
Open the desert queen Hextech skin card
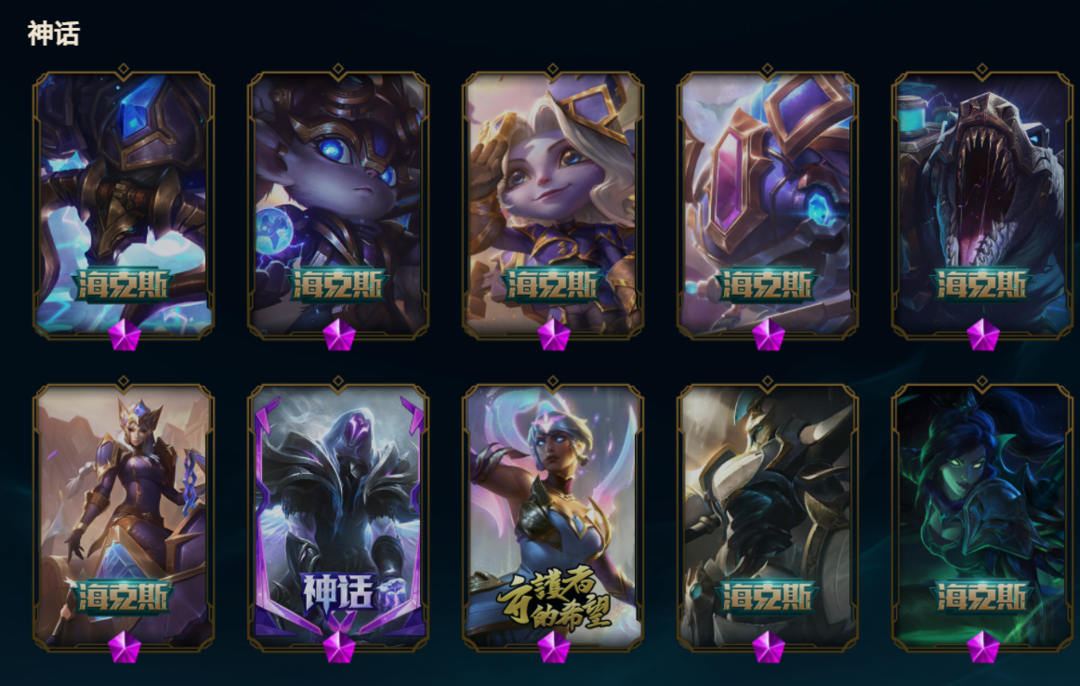(x=124, y=517)
